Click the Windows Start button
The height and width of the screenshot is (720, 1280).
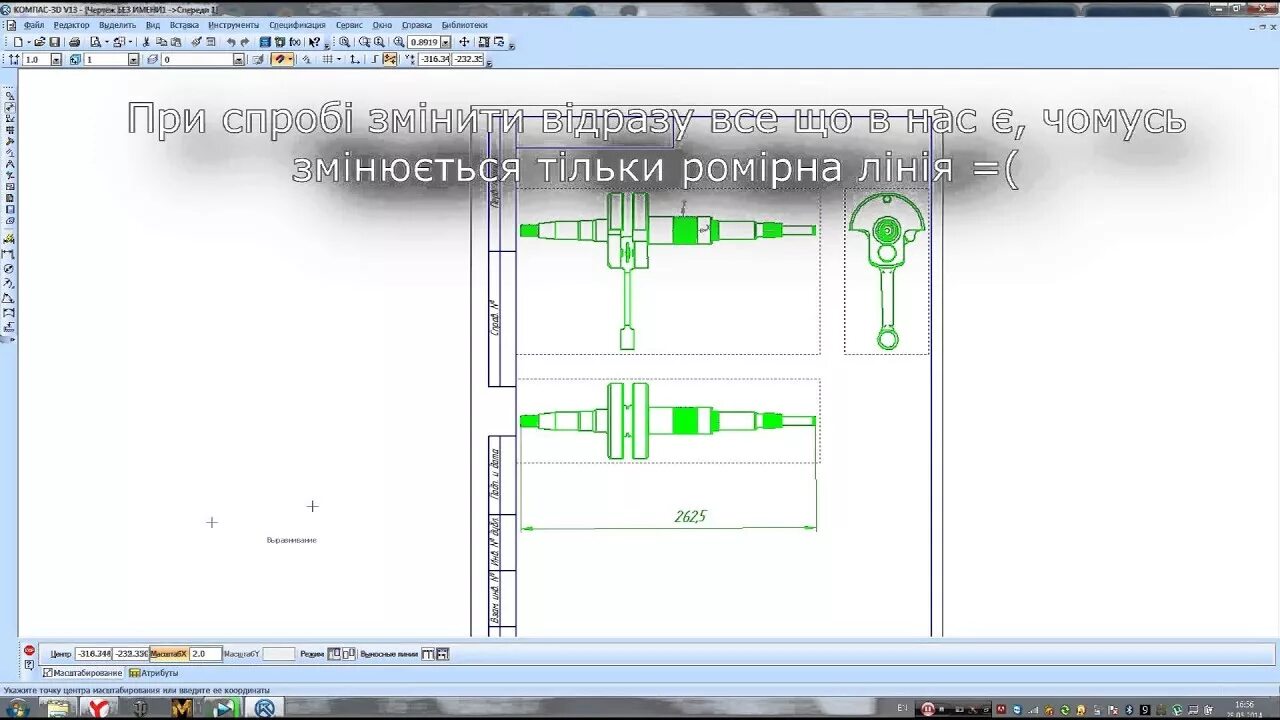point(17,708)
